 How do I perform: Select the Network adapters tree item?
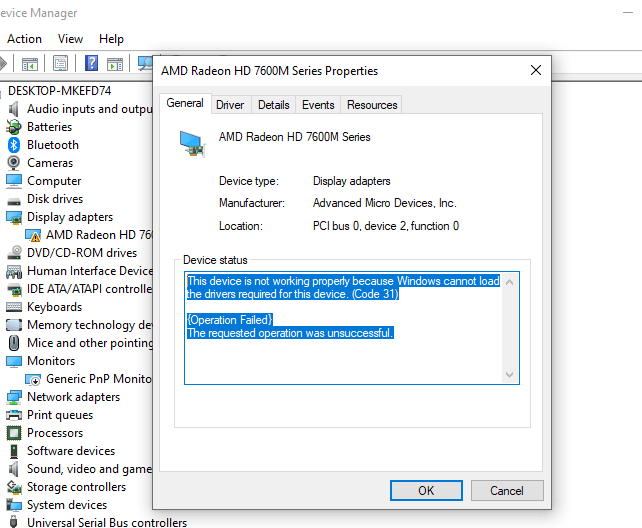(74, 397)
